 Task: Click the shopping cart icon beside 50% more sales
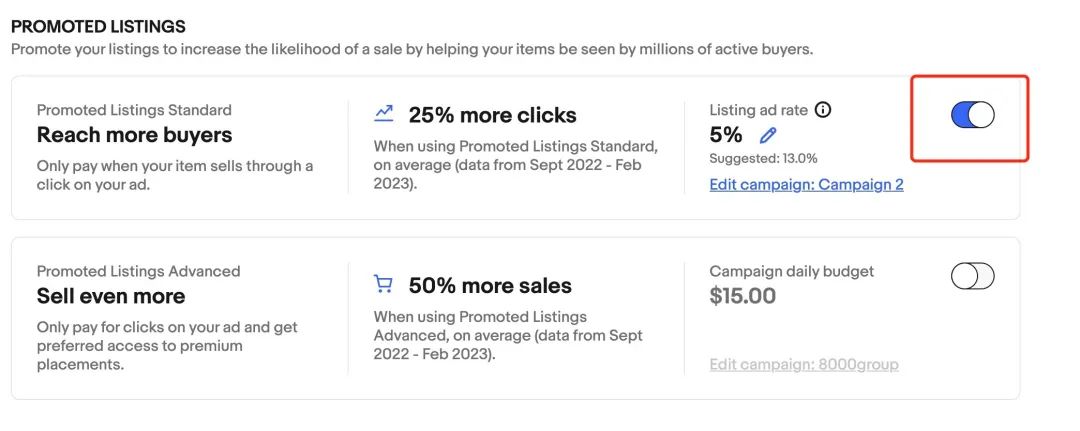coord(383,285)
